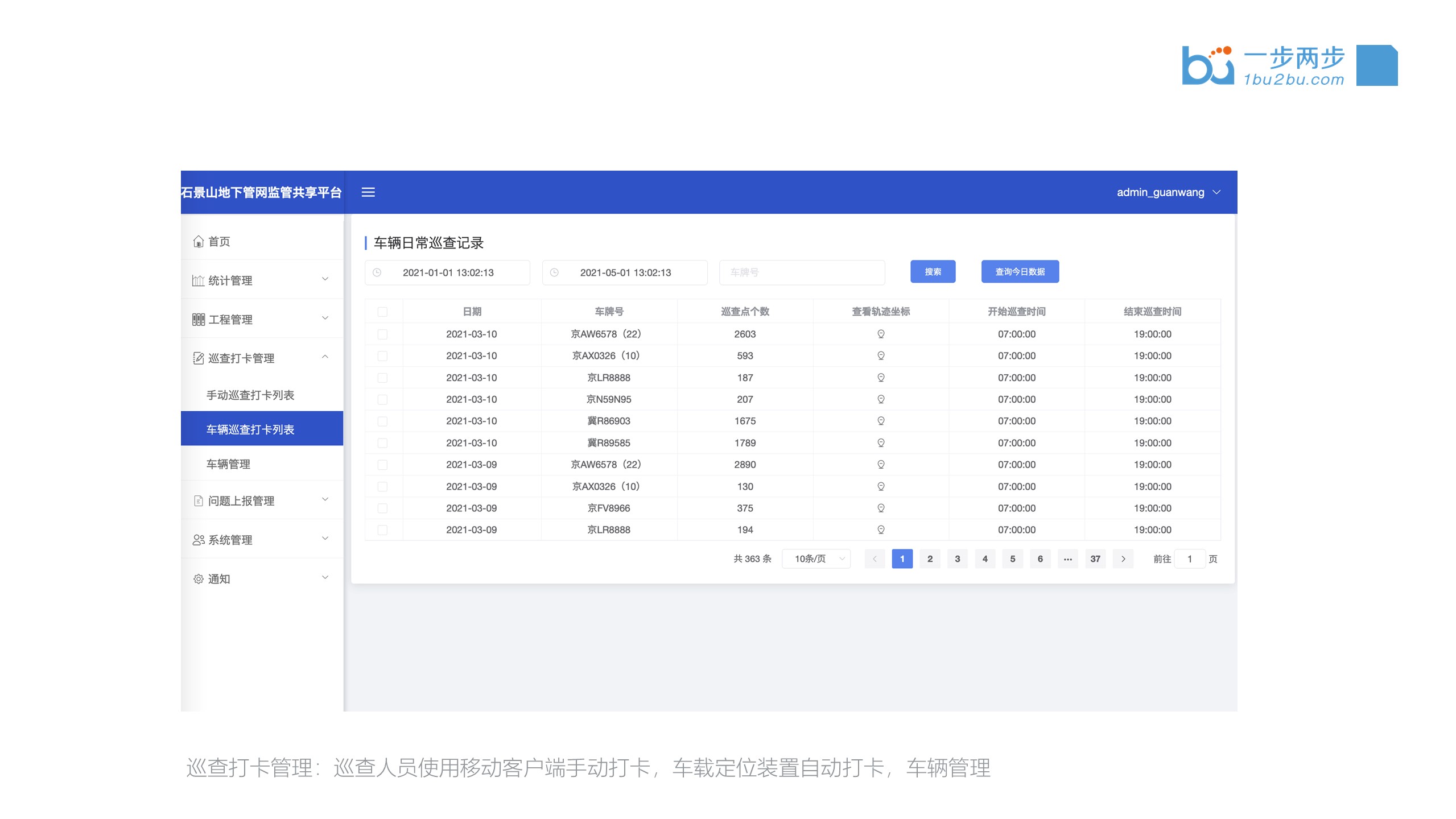View track location for 京LR8888 on 2021-03-09

tap(881, 530)
